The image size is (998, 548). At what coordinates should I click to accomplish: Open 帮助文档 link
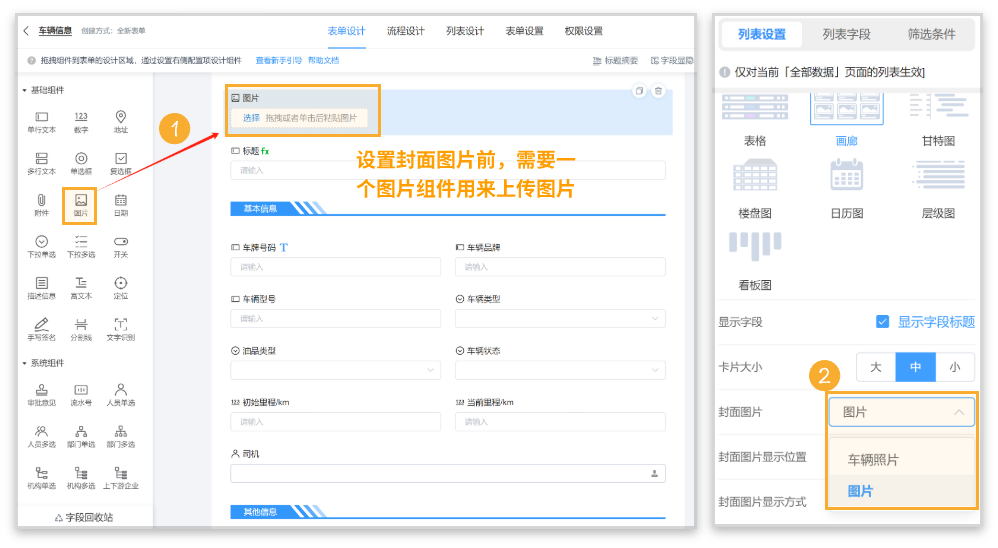(x=323, y=60)
